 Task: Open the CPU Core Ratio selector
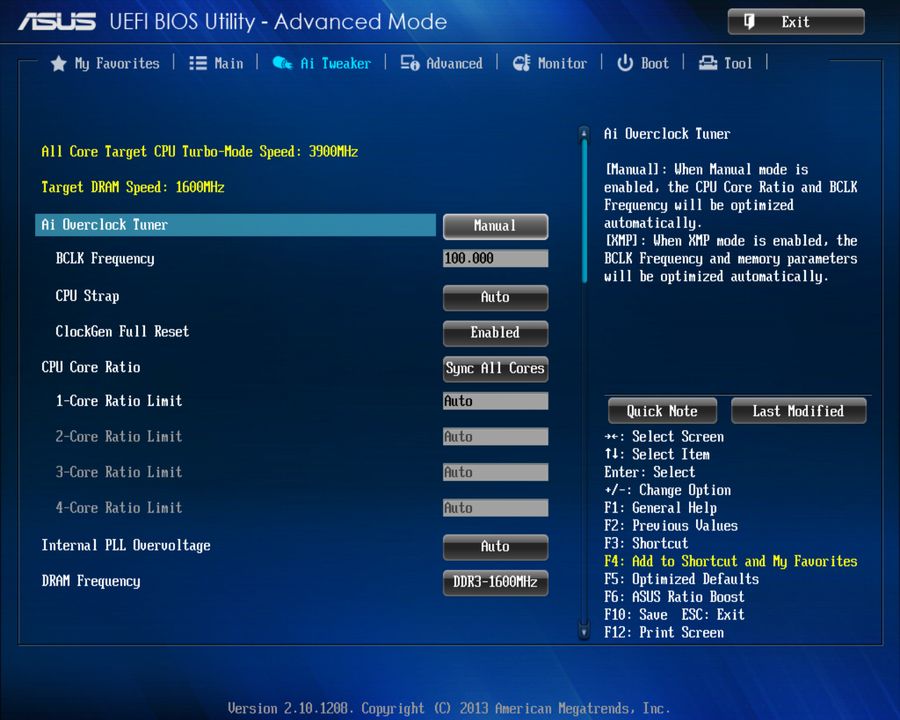tap(495, 369)
